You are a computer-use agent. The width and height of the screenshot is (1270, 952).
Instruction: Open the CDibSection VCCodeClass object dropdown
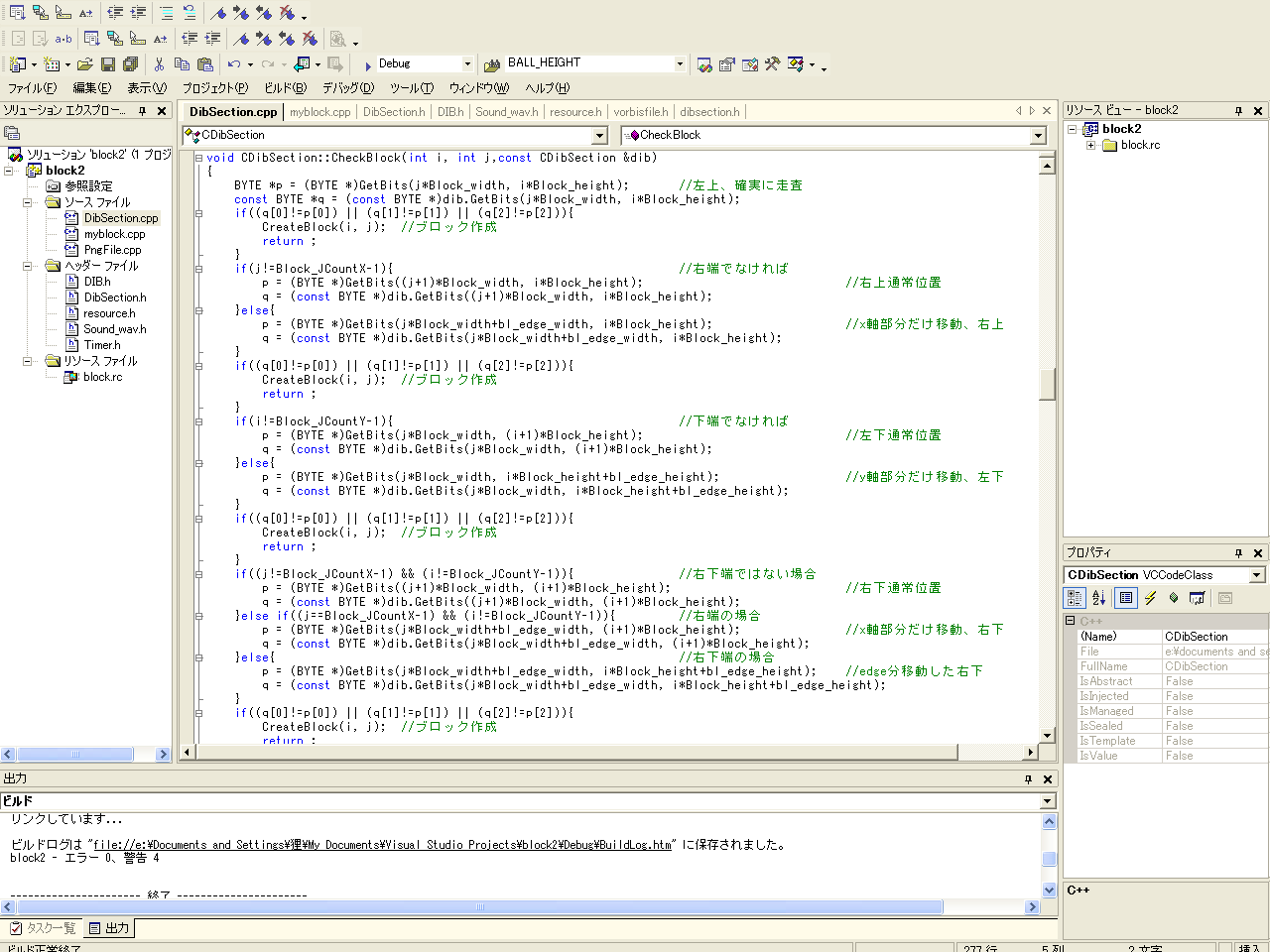[x=1256, y=575]
